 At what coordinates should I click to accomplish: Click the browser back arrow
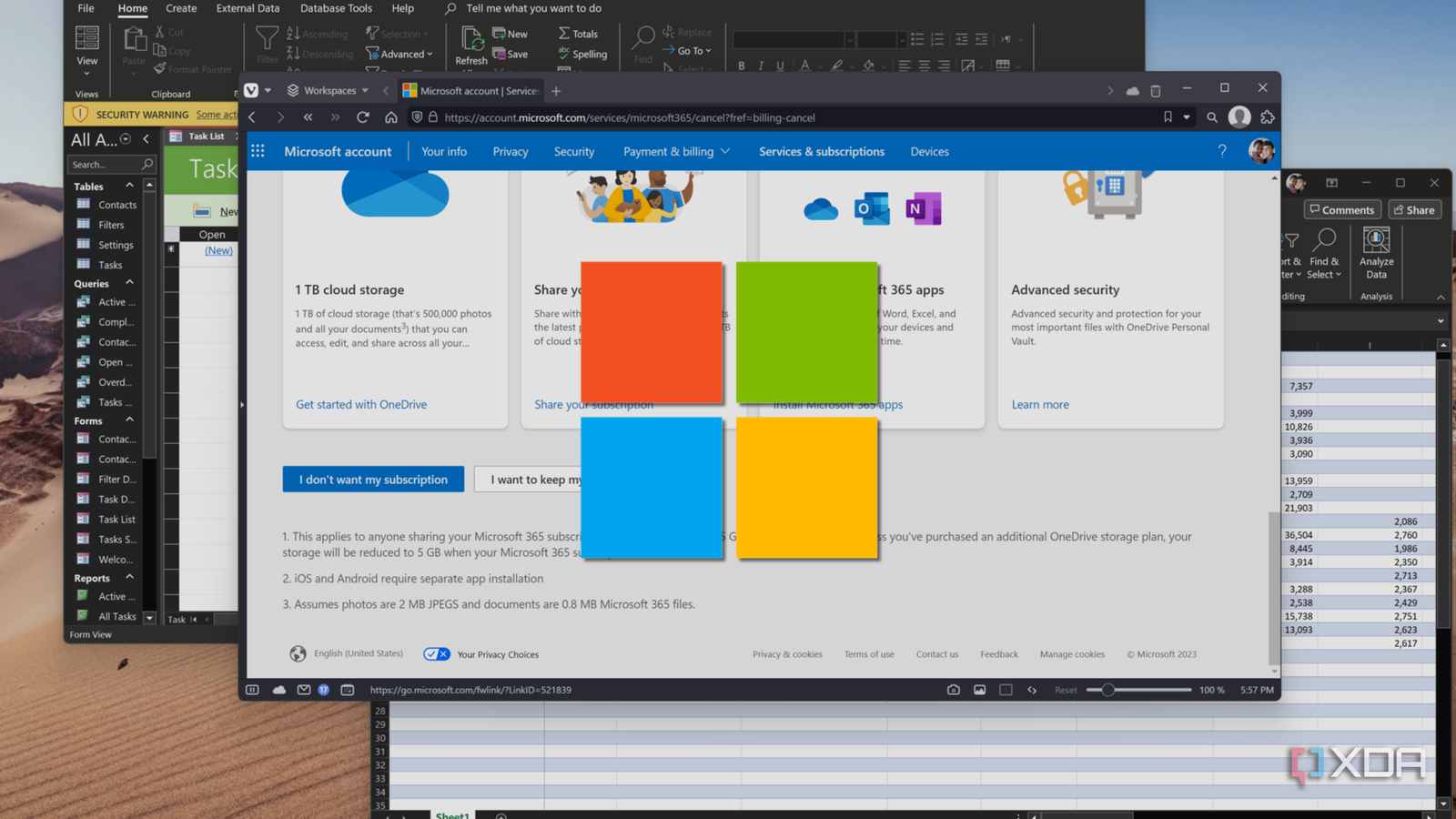252,117
